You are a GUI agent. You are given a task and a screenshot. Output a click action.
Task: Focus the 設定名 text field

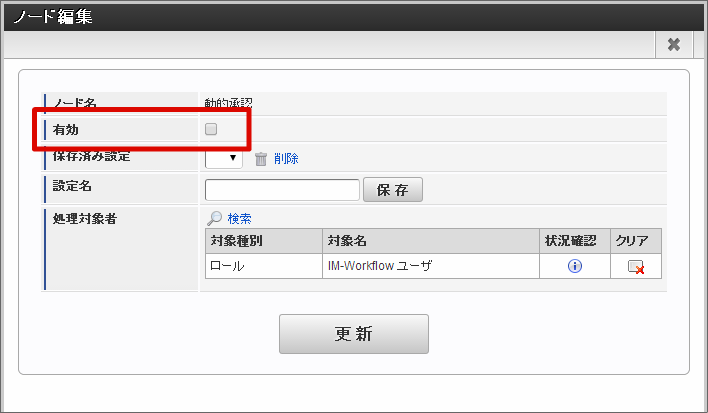[x=282, y=190]
